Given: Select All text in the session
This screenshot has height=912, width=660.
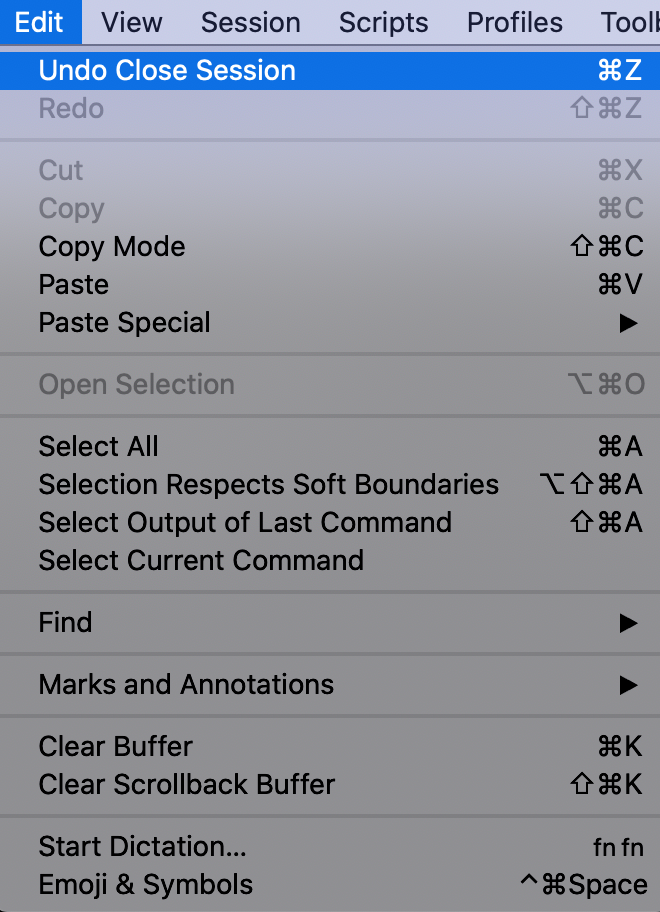Looking at the screenshot, I should tap(98, 447).
